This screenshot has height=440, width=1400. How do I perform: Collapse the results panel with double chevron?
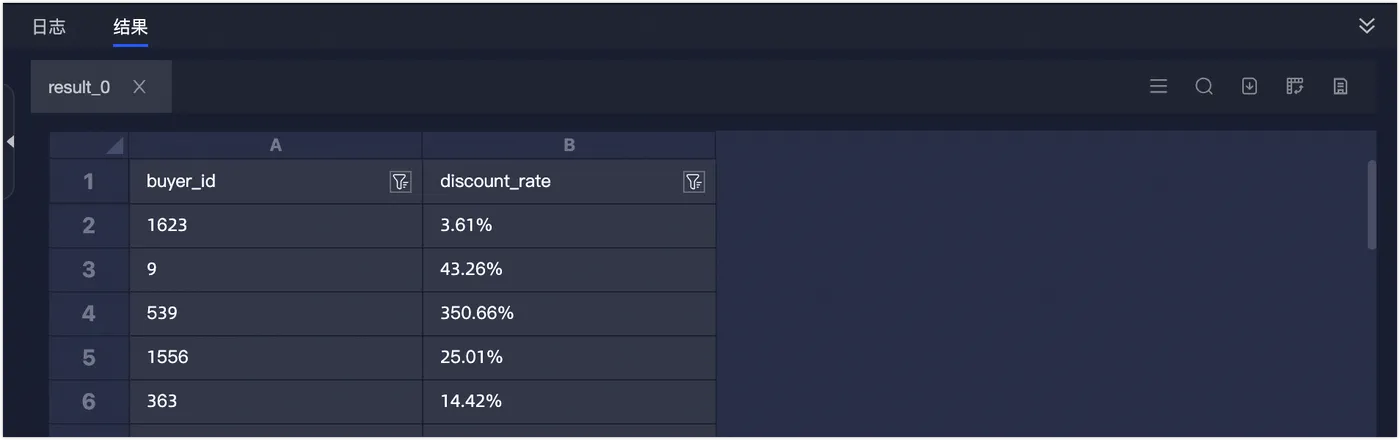[x=1367, y=26]
